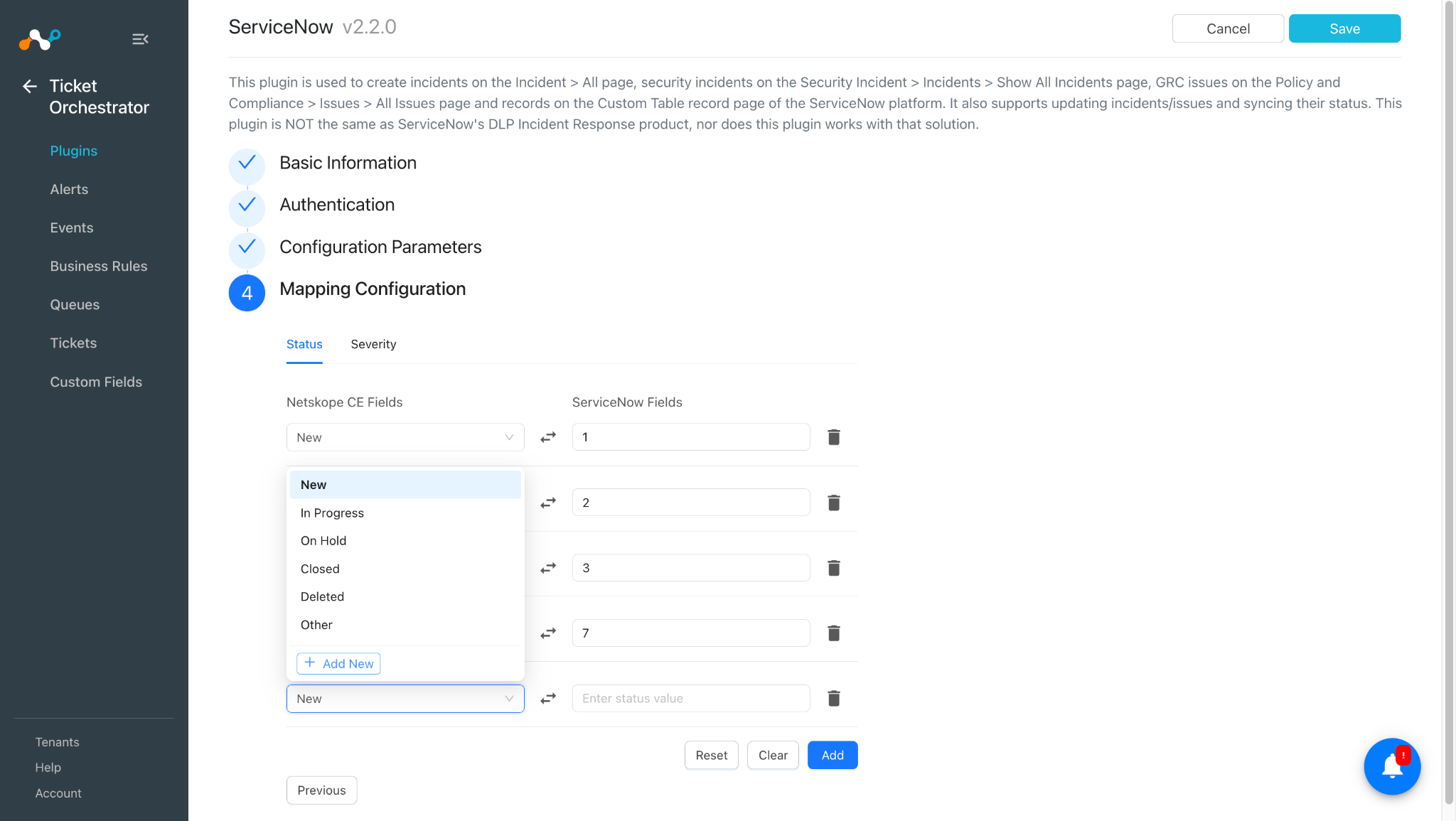Switch to the Severity tab
The height and width of the screenshot is (821, 1456).
(373, 344)
